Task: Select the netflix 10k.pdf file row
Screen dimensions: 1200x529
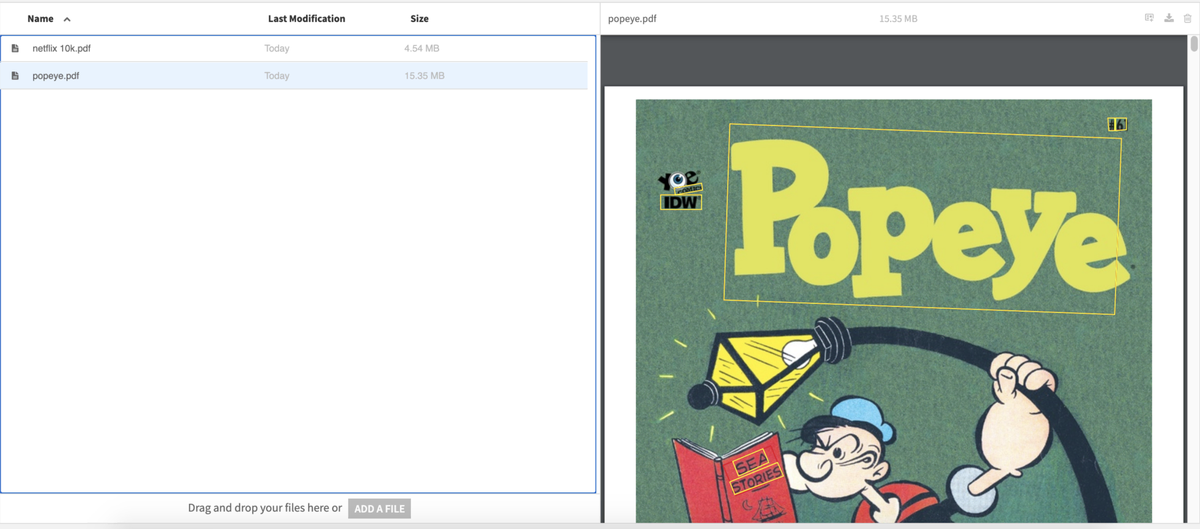Action: click(294, 48)
